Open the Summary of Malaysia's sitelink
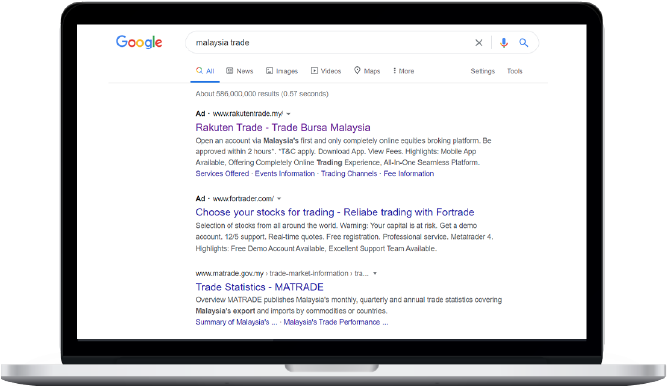 click(236, 322)
